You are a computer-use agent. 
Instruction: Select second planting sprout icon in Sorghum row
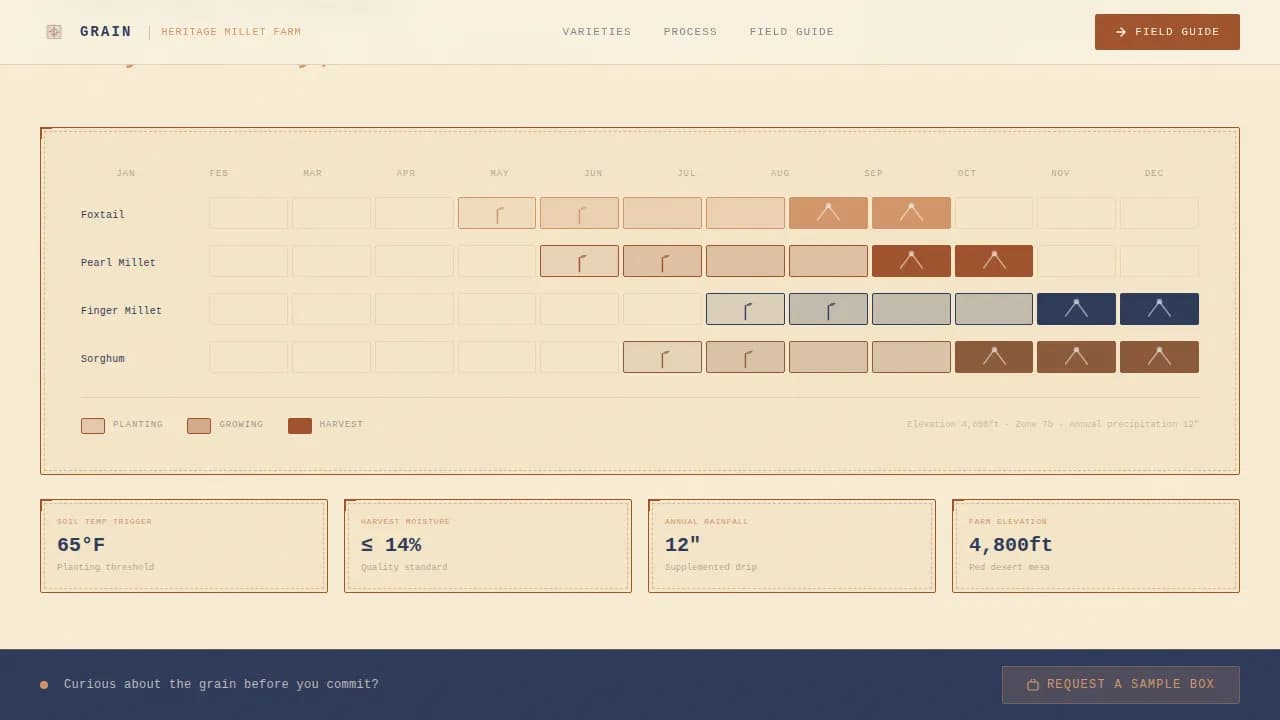tap(748, 358)
